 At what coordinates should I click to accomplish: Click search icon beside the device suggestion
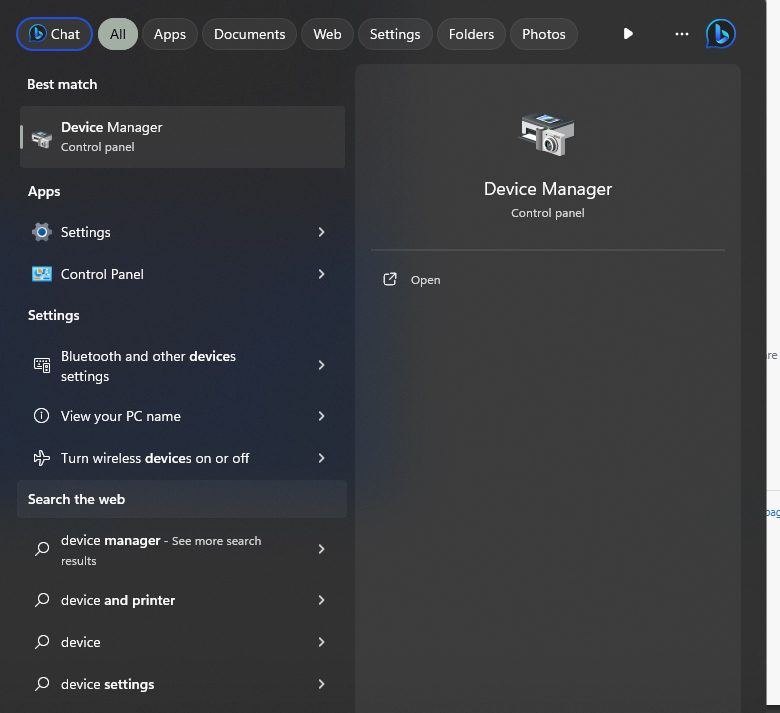coord(42,642)
